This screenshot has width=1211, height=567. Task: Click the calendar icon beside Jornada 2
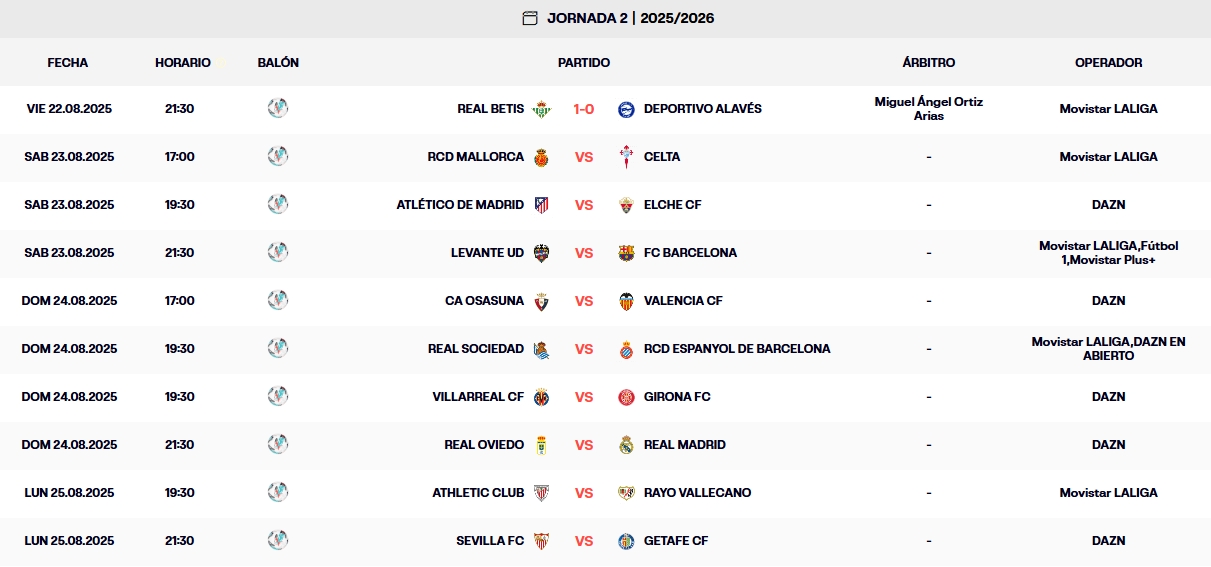[530, 18]
